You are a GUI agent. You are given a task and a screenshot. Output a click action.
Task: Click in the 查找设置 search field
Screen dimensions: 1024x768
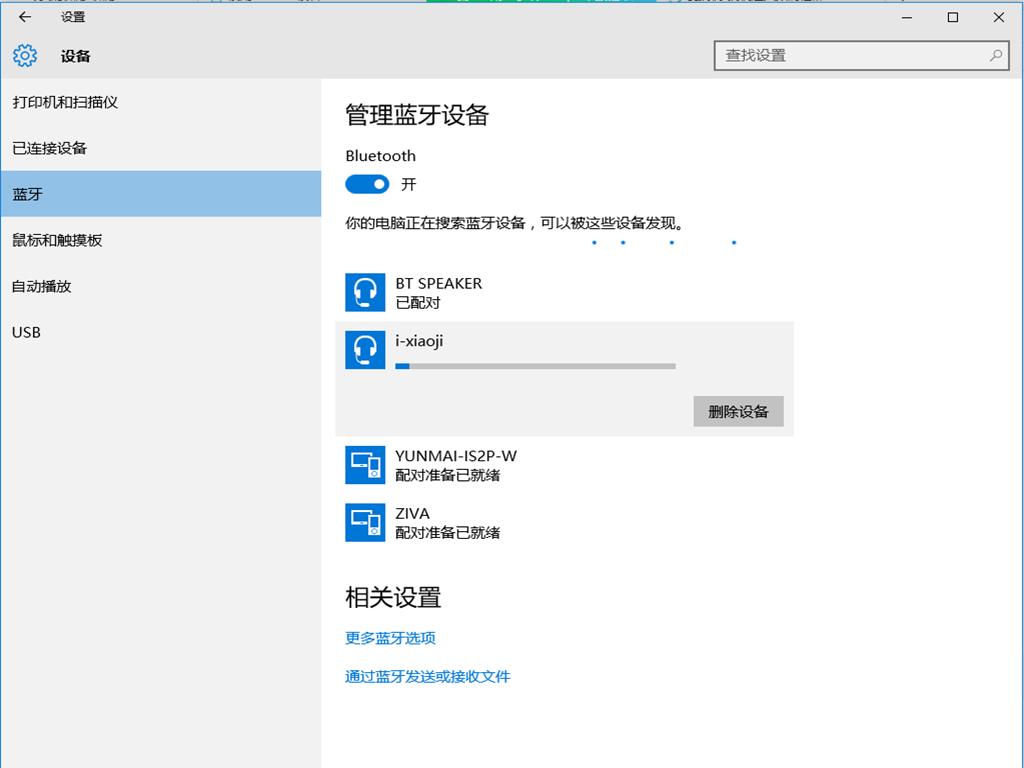click(x=850, y=56)
